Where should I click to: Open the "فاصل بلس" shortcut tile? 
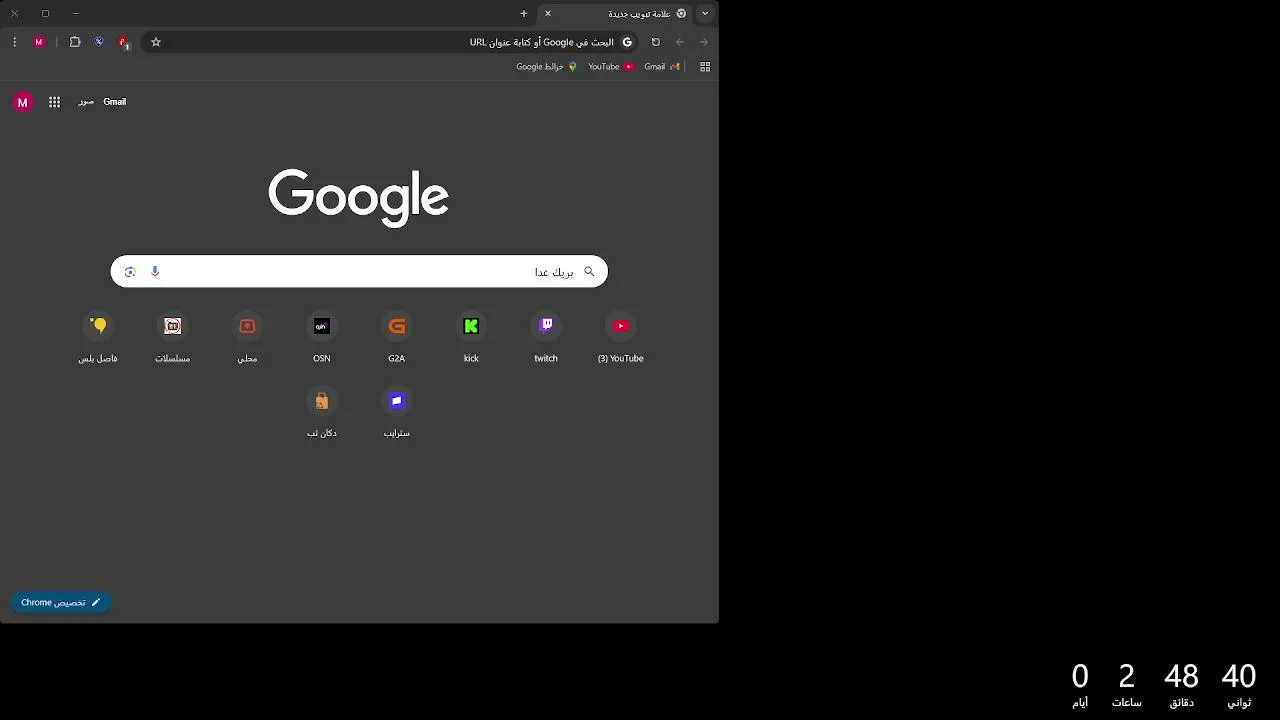tap(98, 337)
